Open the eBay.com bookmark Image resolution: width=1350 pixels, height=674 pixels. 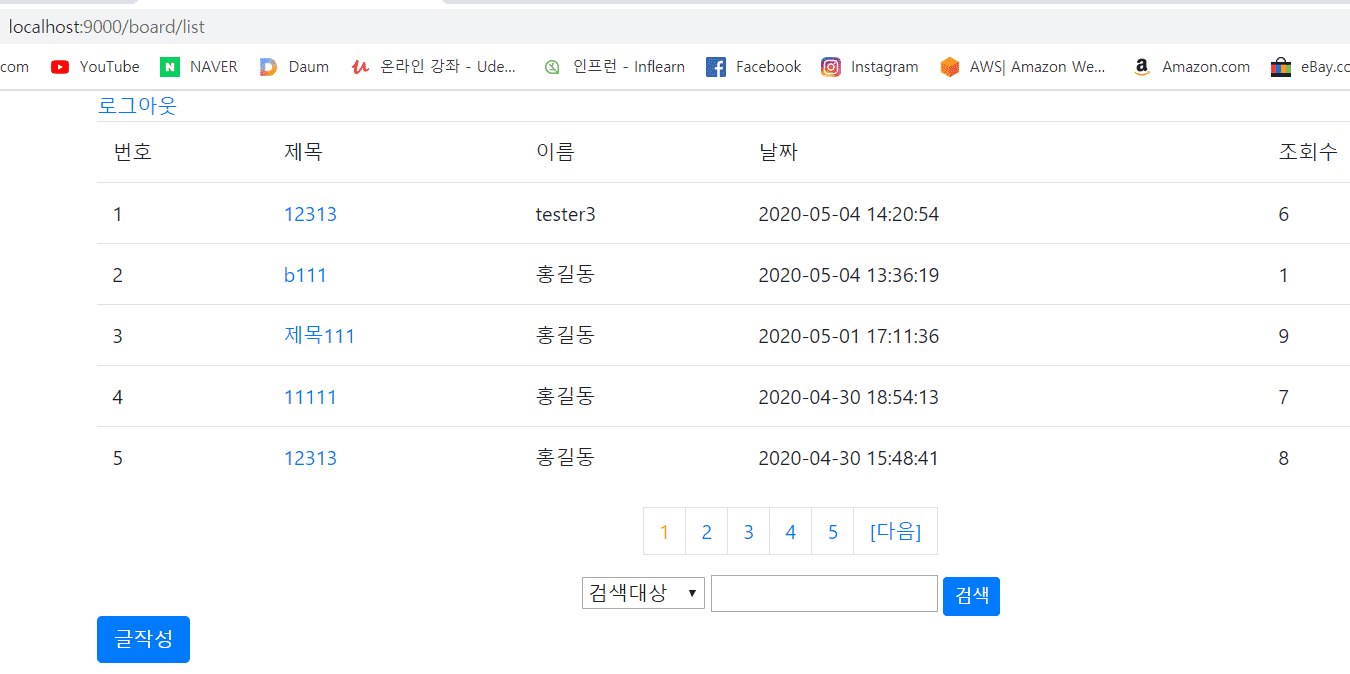coord(1309,67)
